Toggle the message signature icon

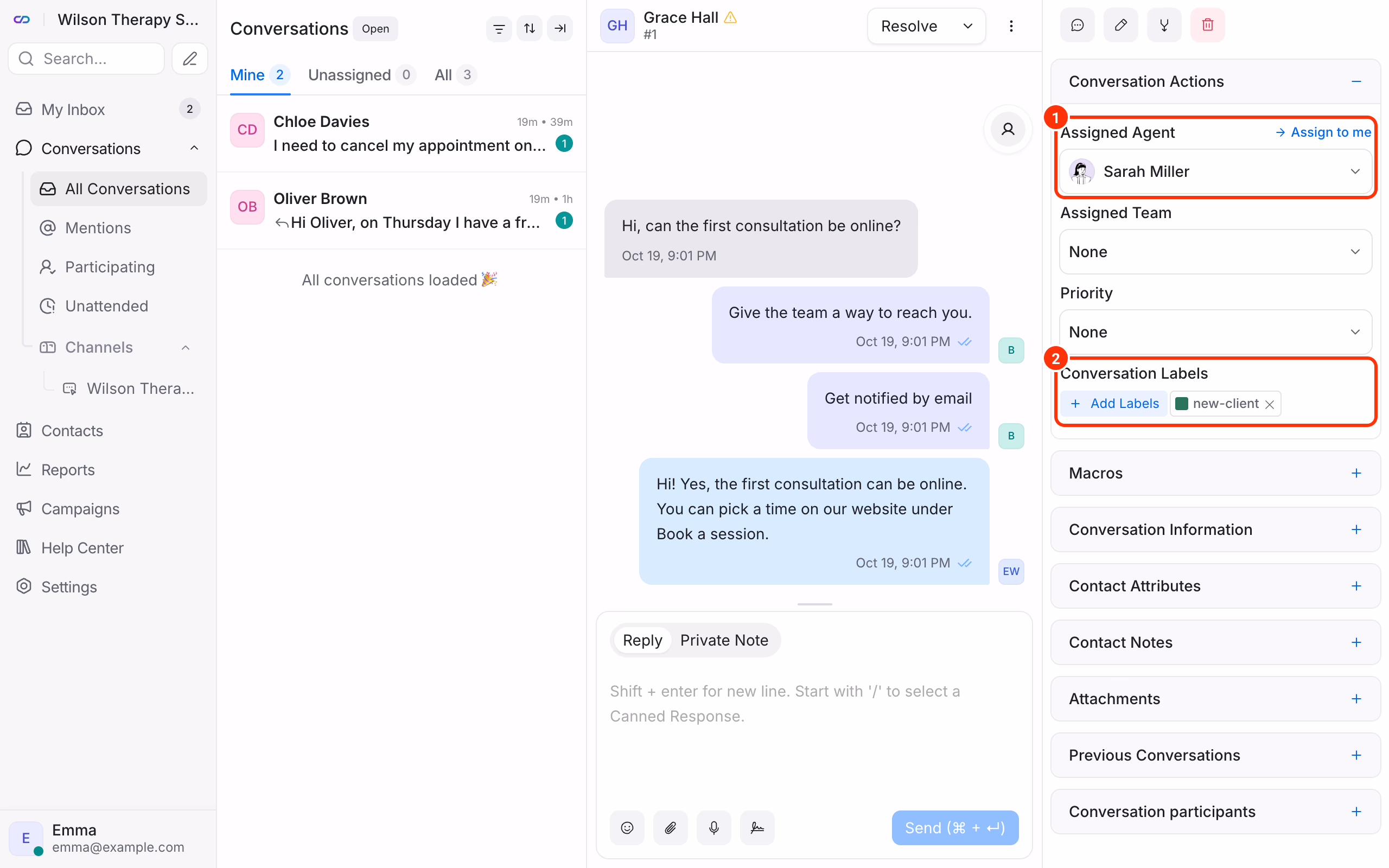pos(757,827)
